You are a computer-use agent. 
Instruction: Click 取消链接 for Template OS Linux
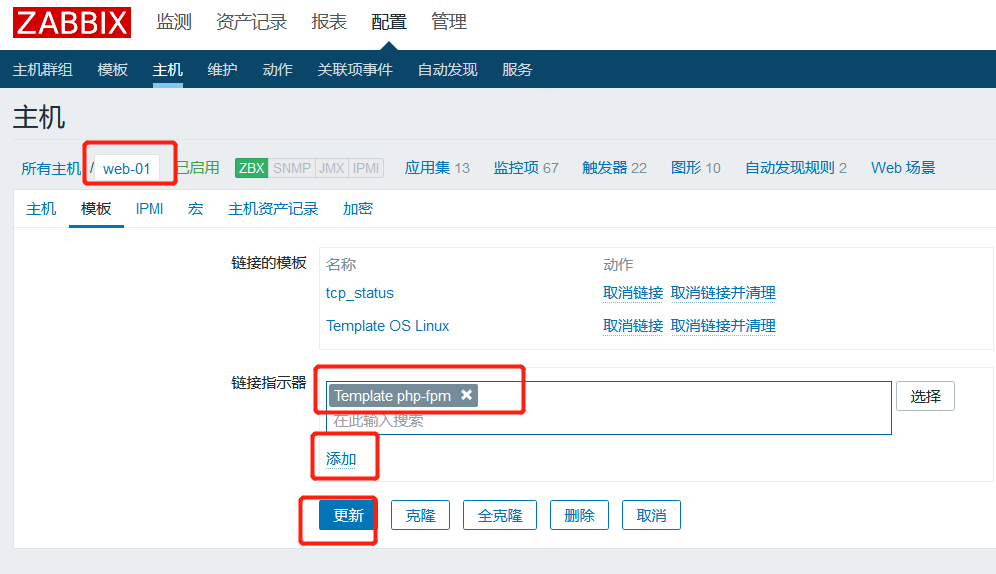click(633, 326)
